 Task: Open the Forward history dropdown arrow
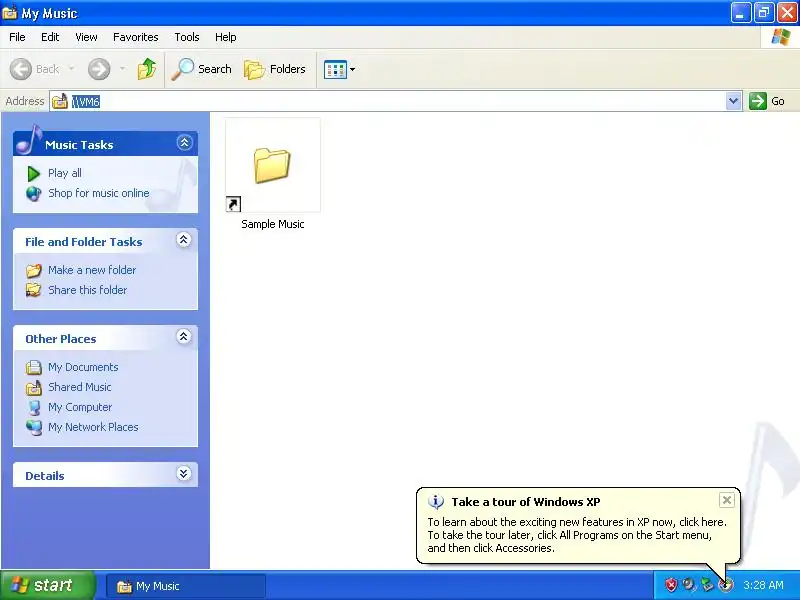[x=122, y=68]
